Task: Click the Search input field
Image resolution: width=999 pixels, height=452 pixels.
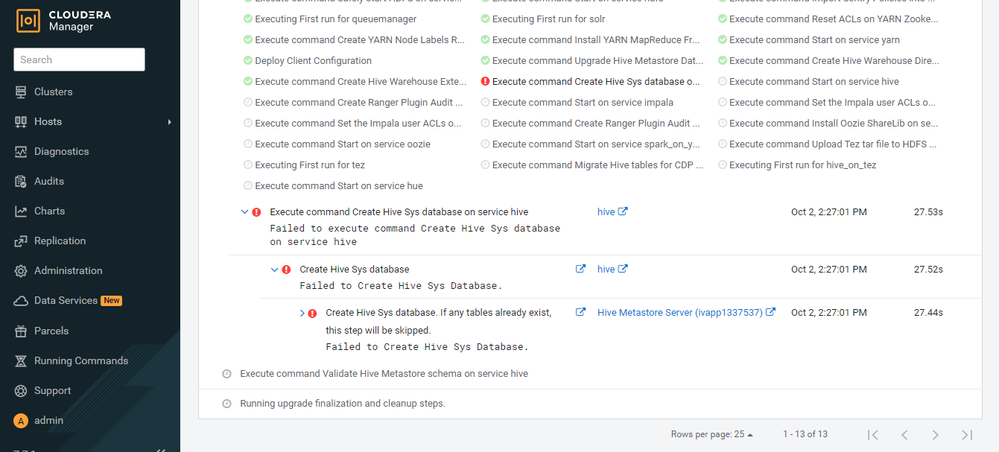Action: point(79,59)
